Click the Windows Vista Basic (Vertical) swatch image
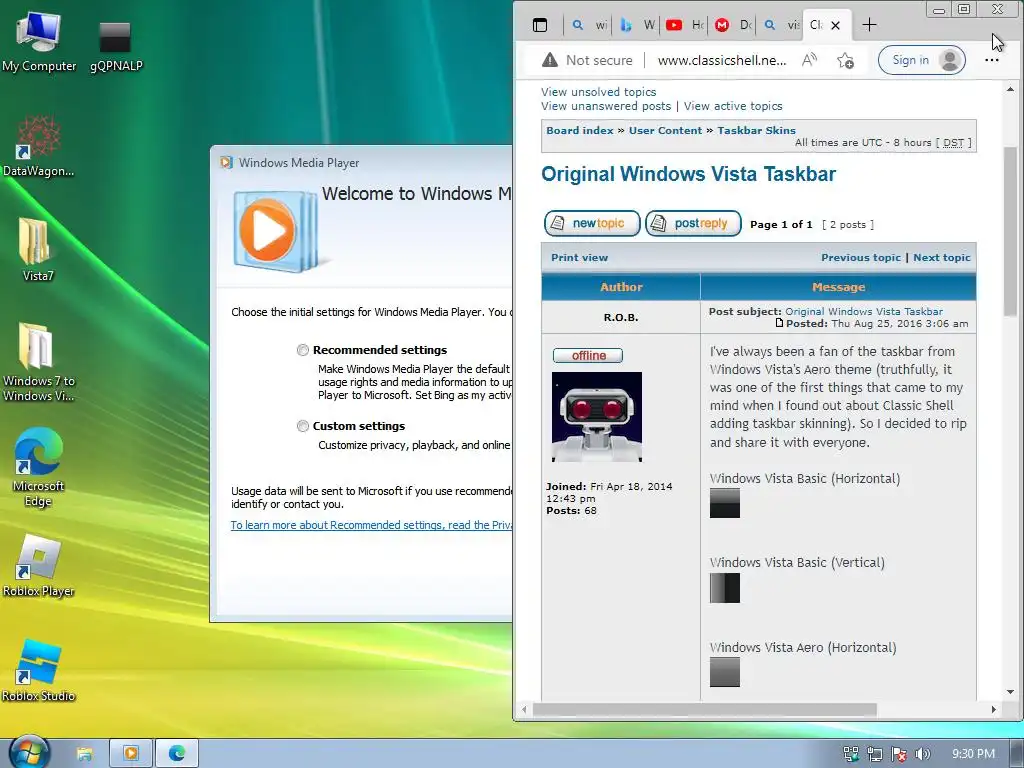This screenshot has width=1024, height=768. tap(725, 588)
